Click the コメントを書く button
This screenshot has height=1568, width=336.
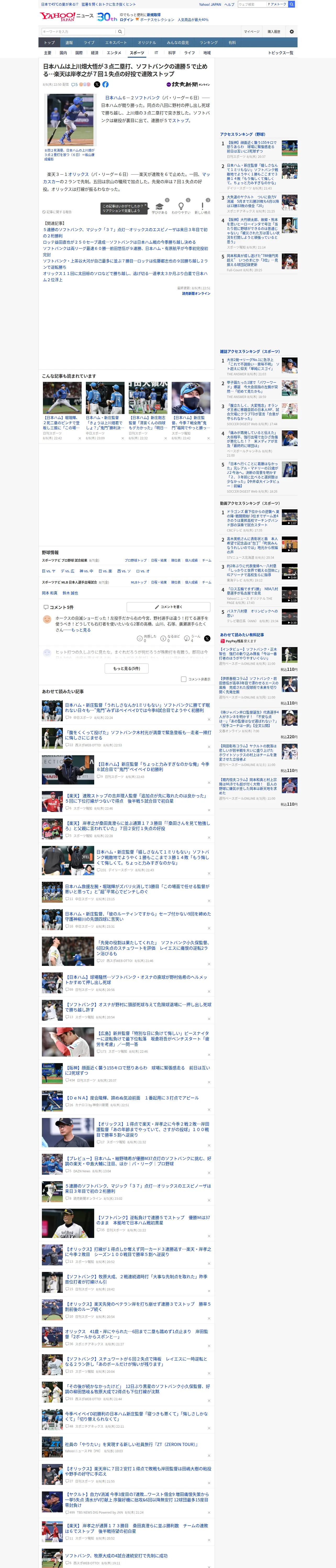(x=168, y=607)
